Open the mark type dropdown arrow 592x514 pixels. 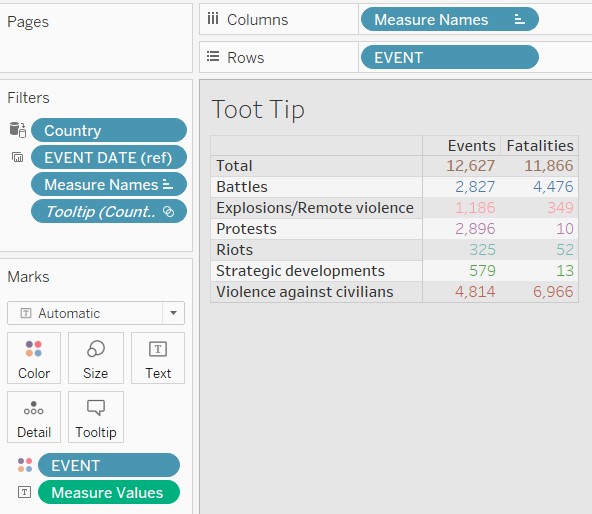pyautogui.click(x=173, y=313)
